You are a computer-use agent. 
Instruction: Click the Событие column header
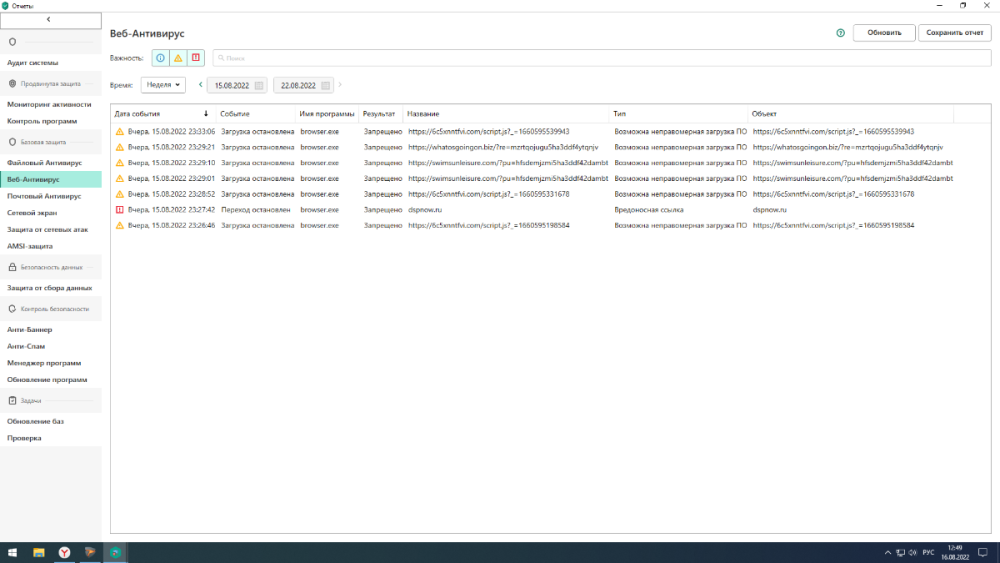(x=256, y=113)
